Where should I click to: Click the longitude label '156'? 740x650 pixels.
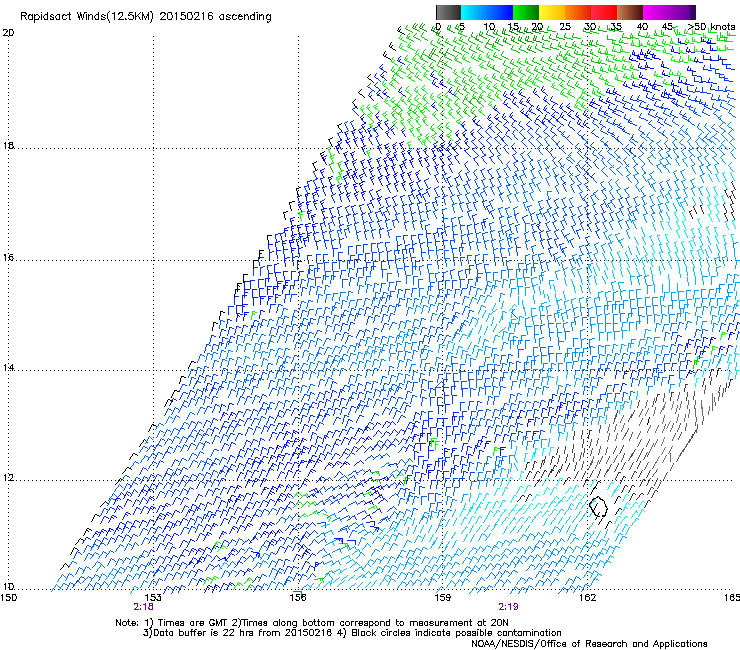298,598
